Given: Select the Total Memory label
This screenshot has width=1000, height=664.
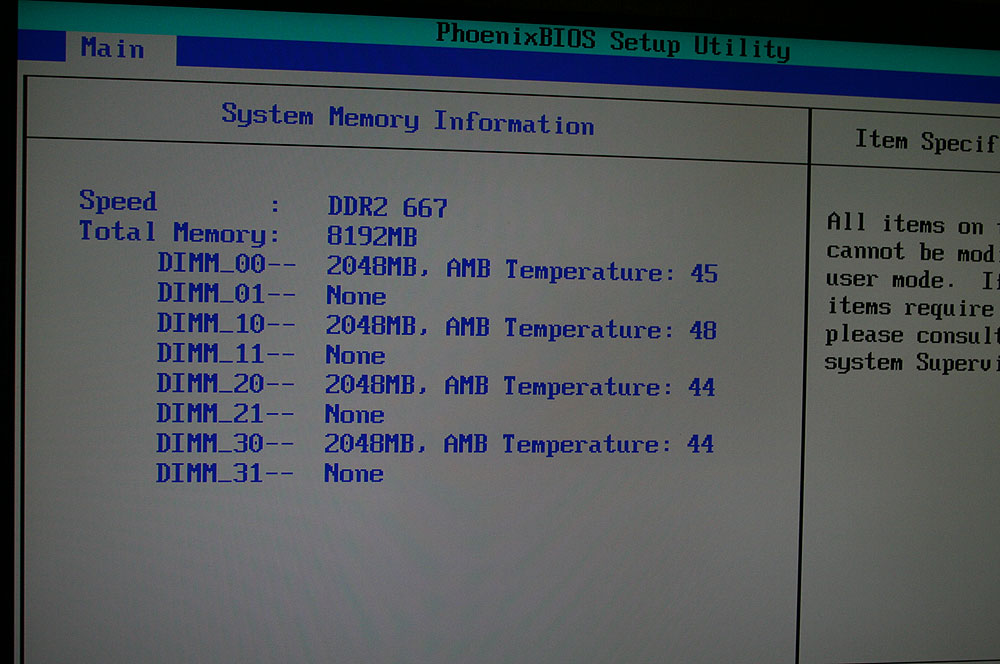Looking at the screenshot, I should [179, 232].
